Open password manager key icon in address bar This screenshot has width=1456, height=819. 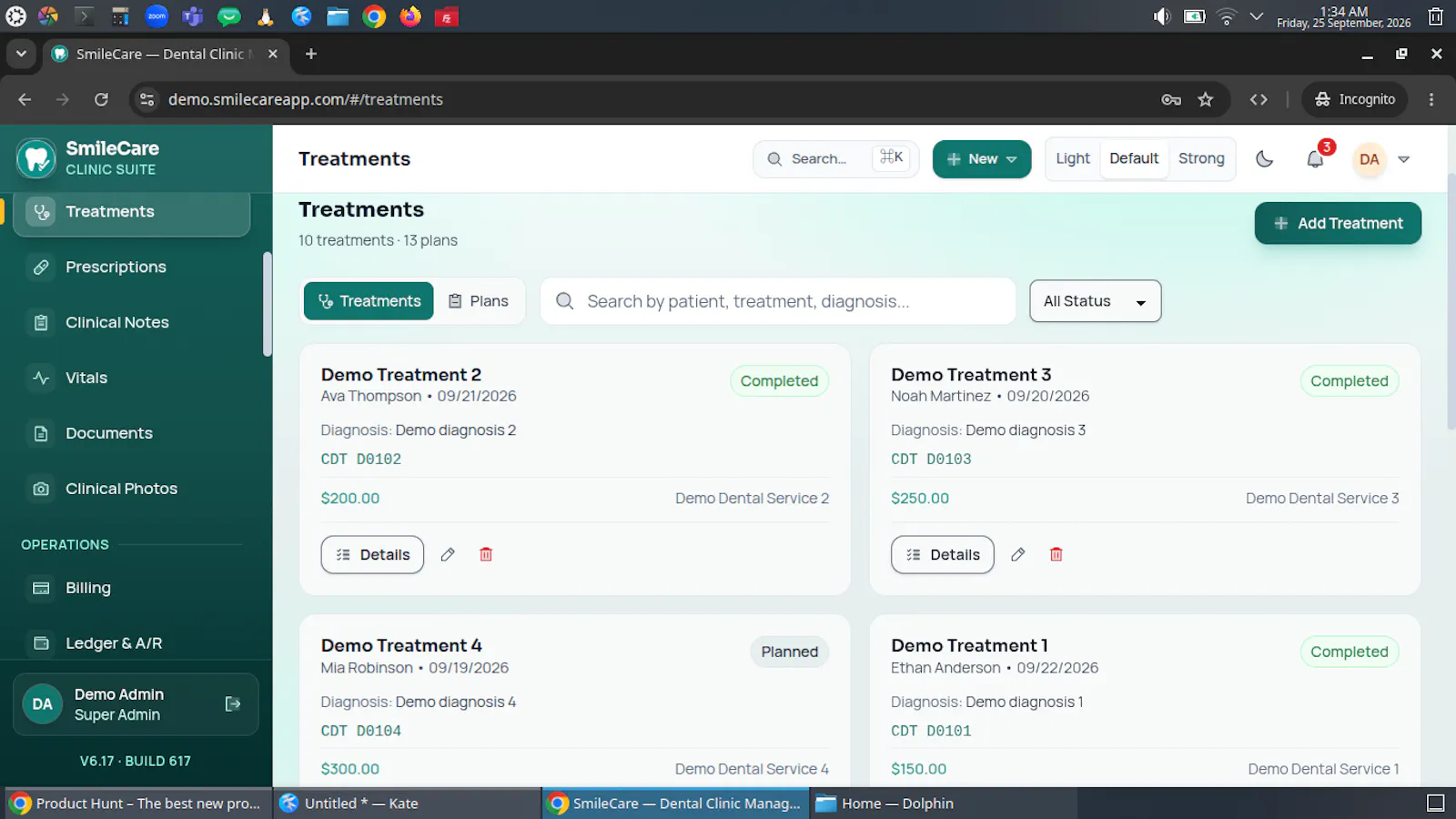tap(1171, 99)
